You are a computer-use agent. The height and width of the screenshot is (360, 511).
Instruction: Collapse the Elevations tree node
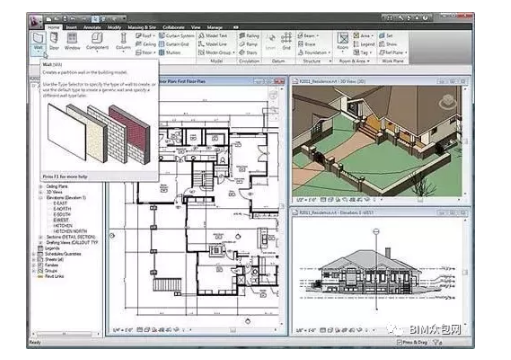coord(41,198)
